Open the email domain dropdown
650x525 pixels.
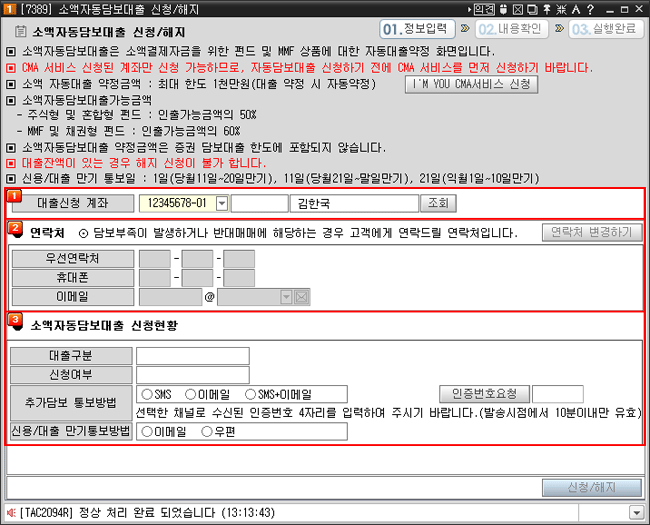pos(287,296)
